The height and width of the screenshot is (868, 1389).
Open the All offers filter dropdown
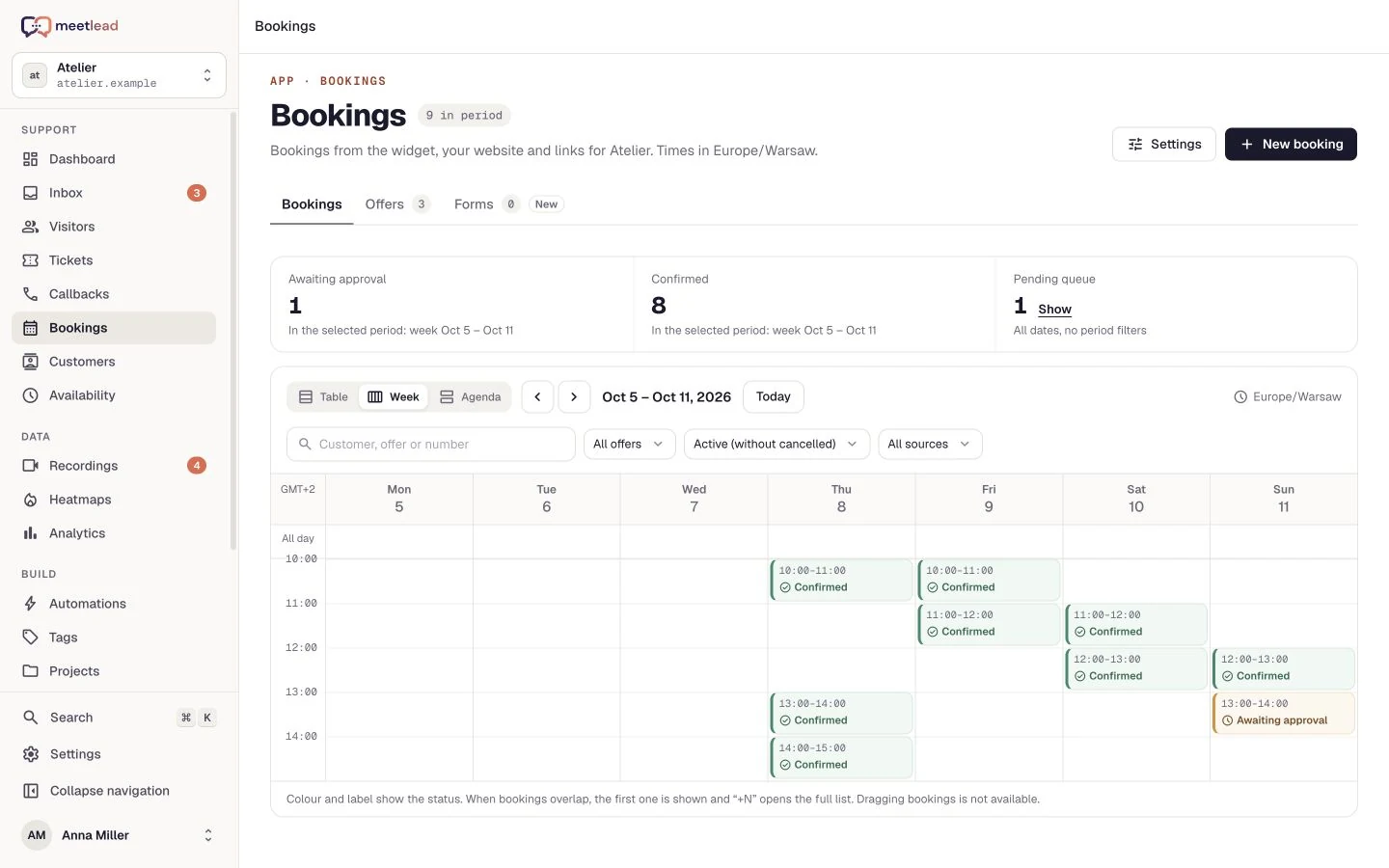coord(629,444)
